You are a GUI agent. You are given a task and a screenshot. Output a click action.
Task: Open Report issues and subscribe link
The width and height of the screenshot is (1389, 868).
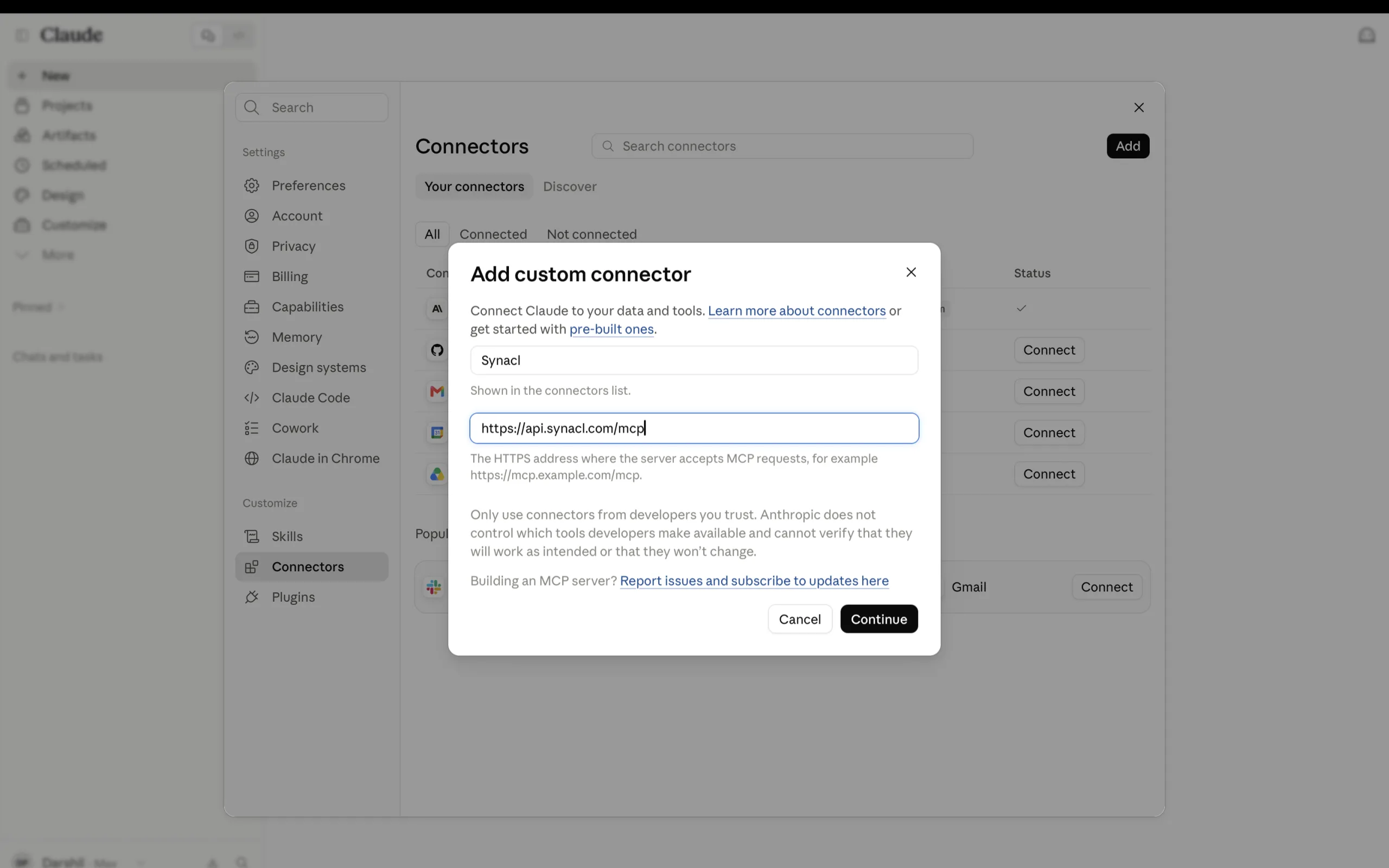[754, 580]
